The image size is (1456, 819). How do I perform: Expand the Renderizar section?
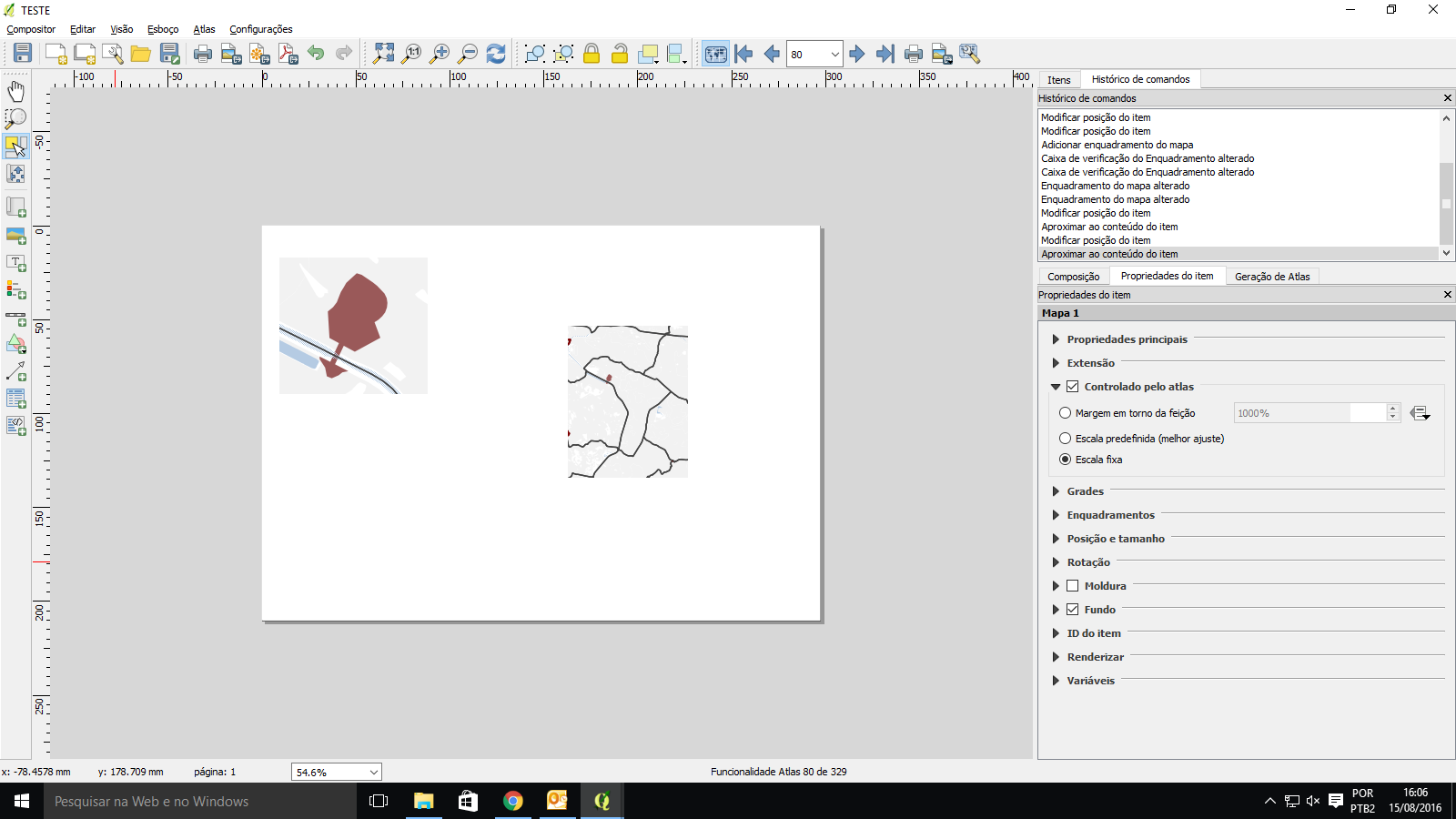pos(1056,657)
